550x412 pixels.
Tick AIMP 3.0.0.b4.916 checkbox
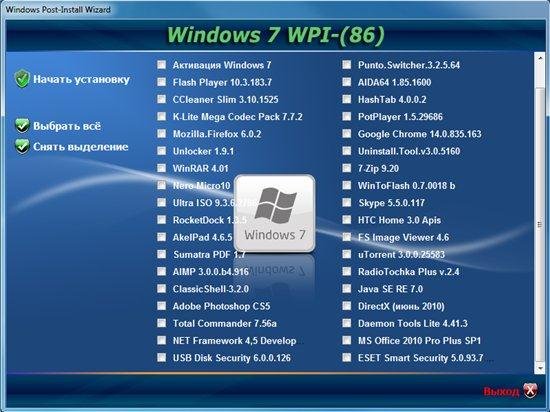161,271
